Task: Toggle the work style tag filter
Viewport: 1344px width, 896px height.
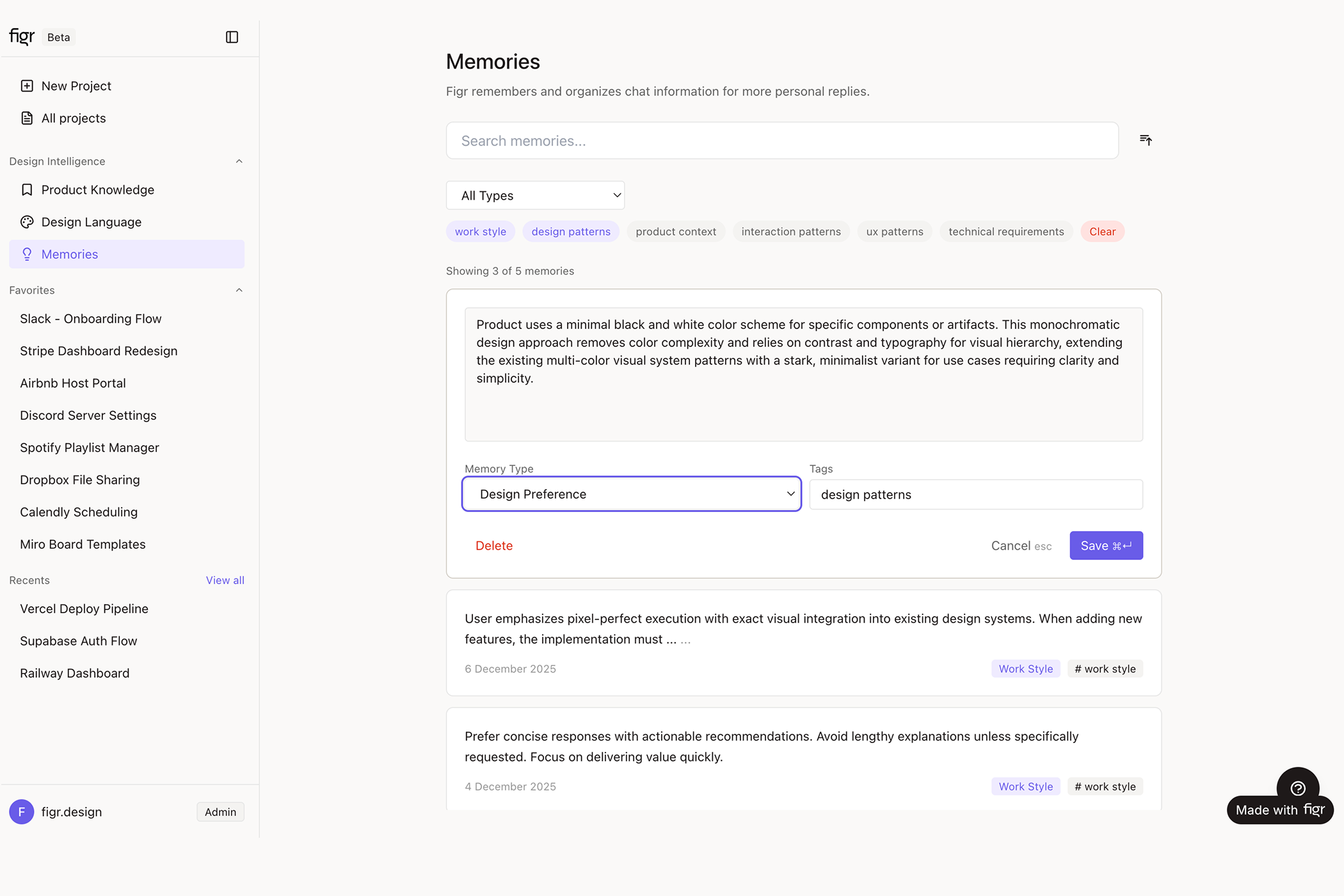Action: point(480,232)
